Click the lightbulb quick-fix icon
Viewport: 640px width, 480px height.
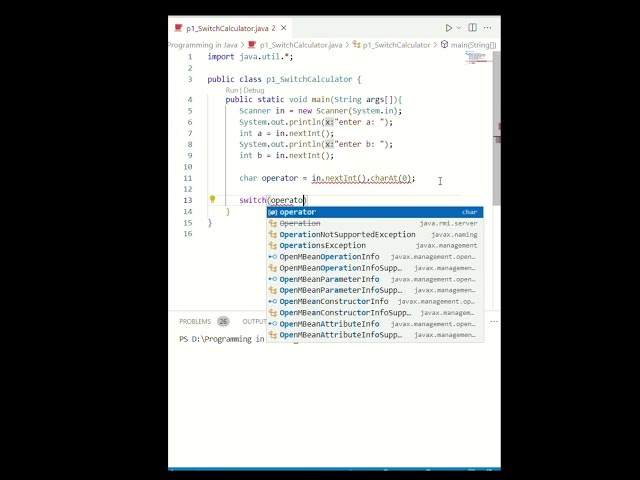pyautogui.click(x=212, y=199)
